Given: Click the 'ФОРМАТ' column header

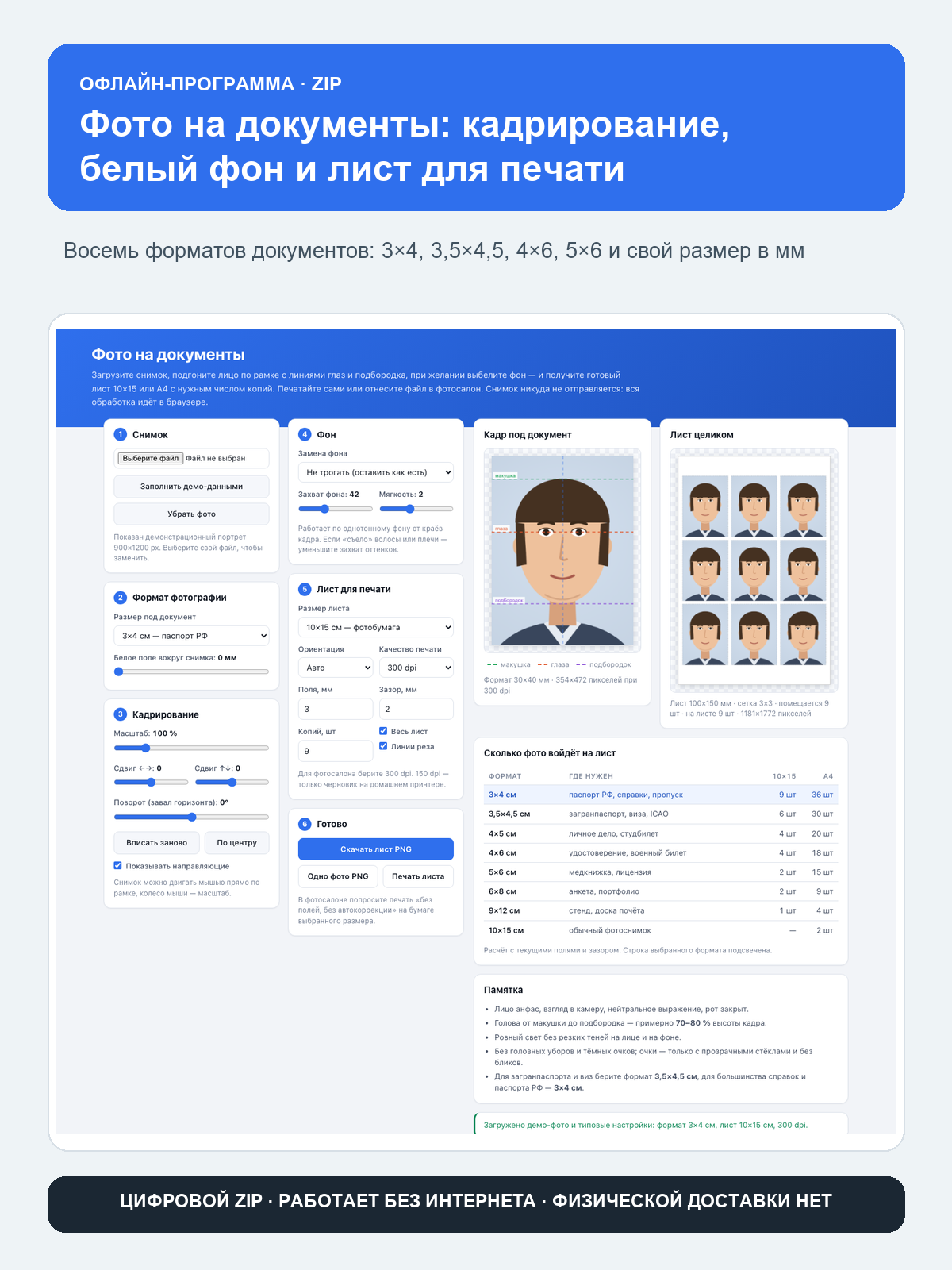Looking at the screenshot, I should [x=505, y=776].
